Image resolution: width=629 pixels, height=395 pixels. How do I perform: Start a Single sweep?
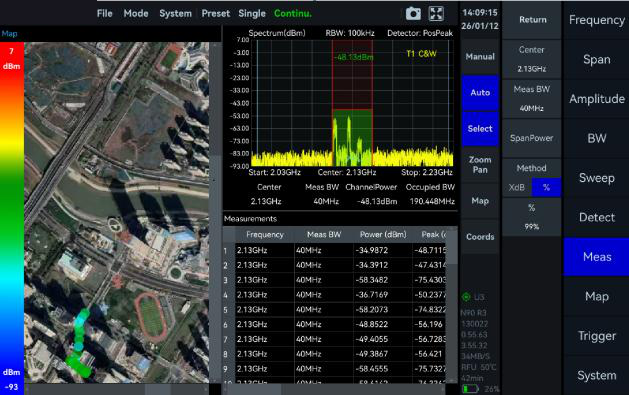click(x=252, y=14)
